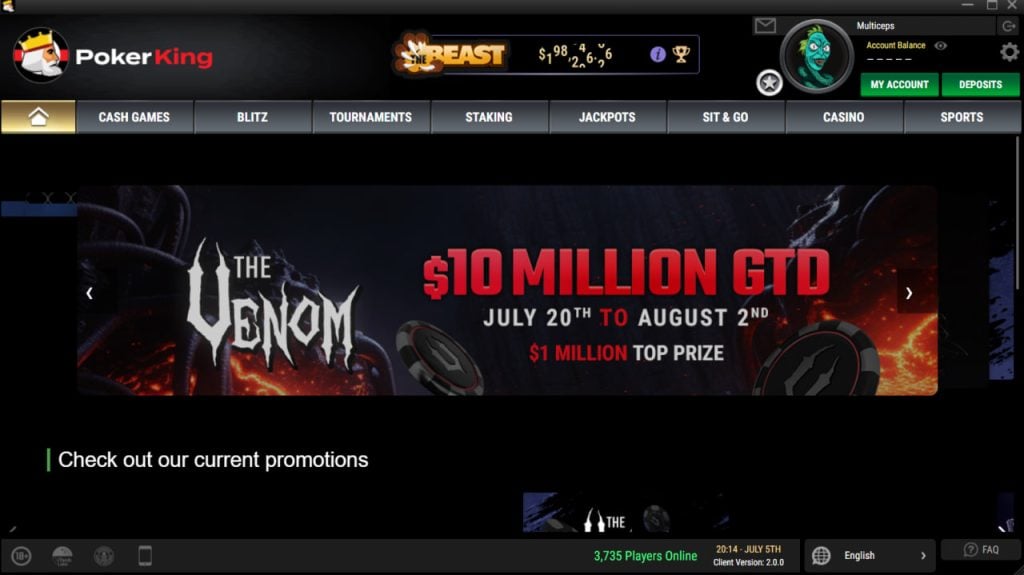The image size is (1024, 575).
Task: Click the star badge beside the avatar
Action: click(769, 83)
